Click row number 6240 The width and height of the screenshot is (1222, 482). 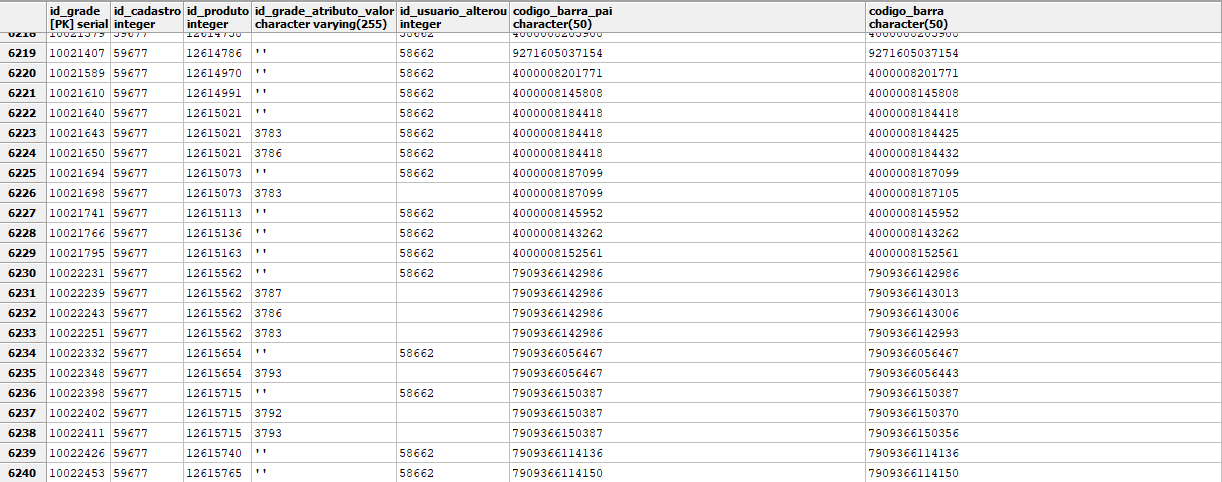22,473
